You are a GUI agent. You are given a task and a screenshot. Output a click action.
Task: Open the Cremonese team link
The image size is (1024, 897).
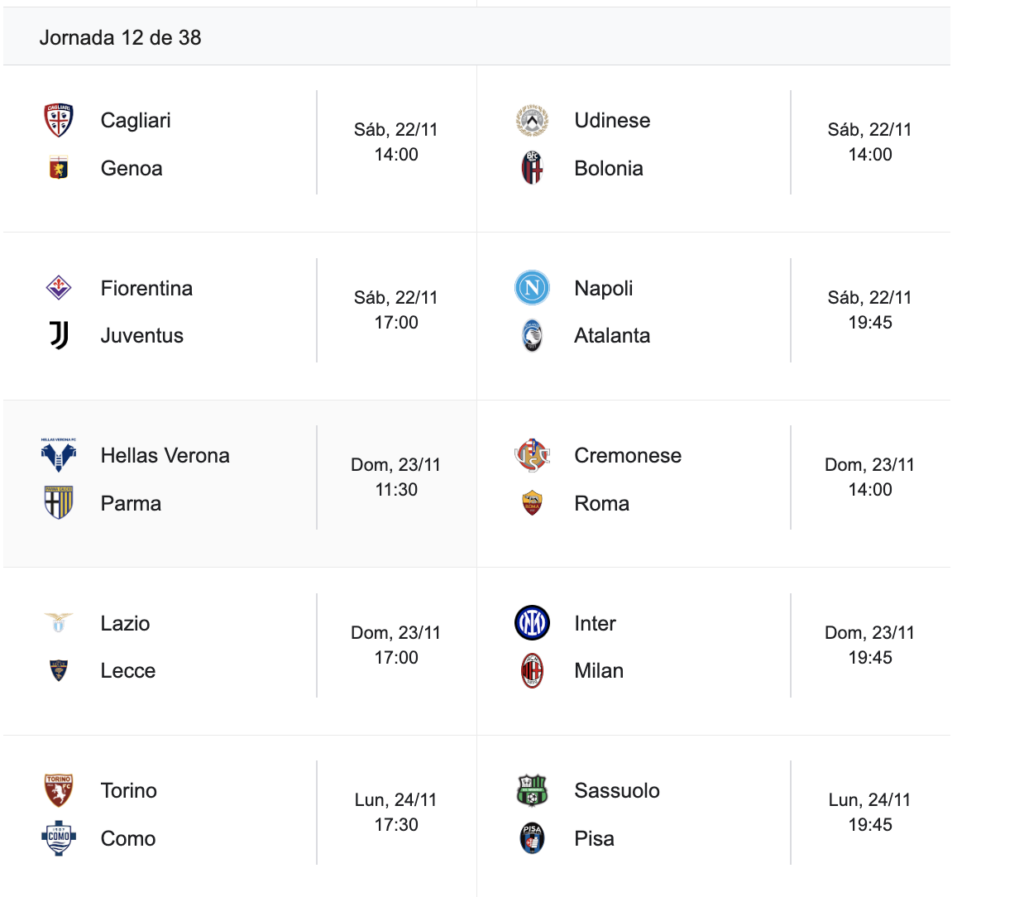627,455
